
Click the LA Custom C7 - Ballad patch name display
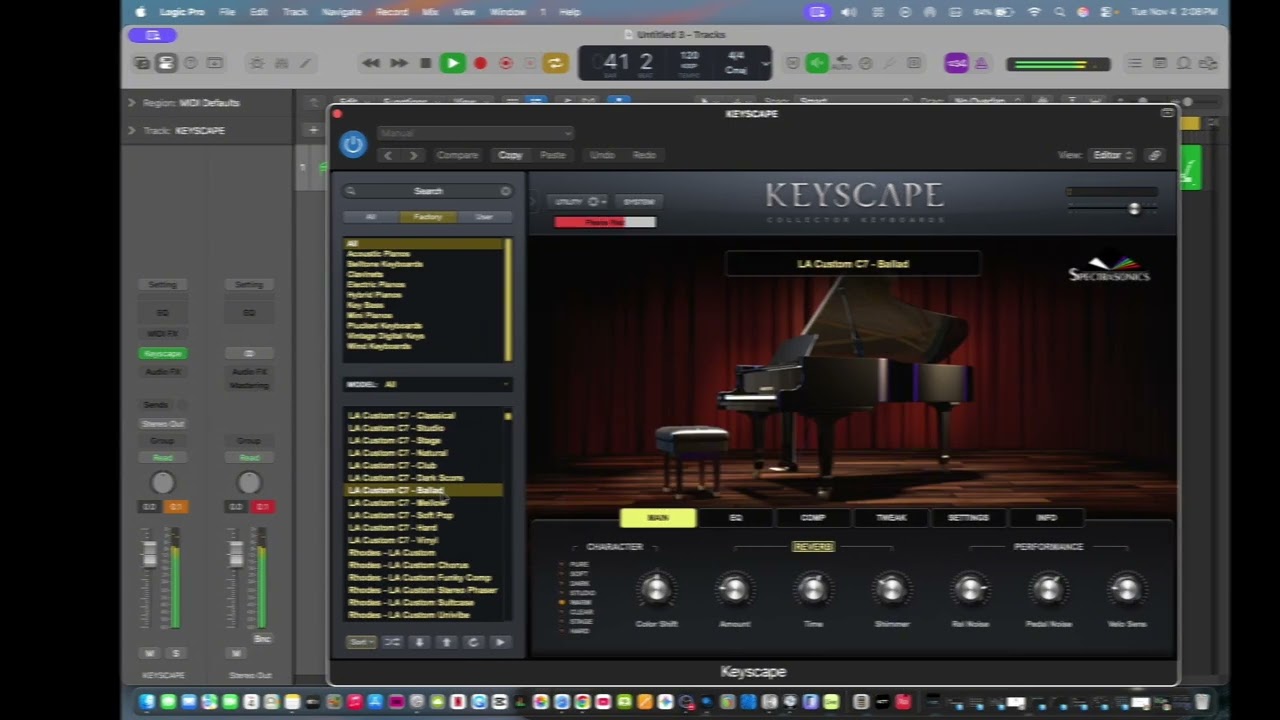[852, 264]
